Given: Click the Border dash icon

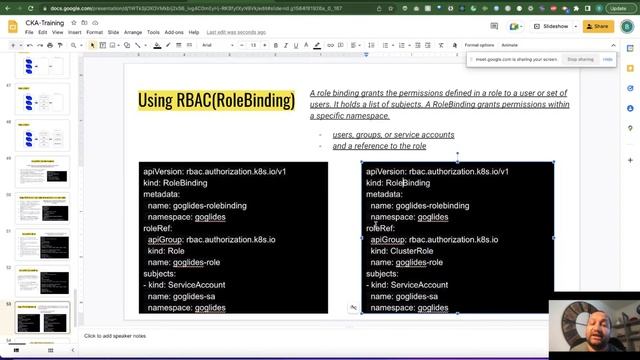Looking at the screenshot, I should (x=189, y=45).
